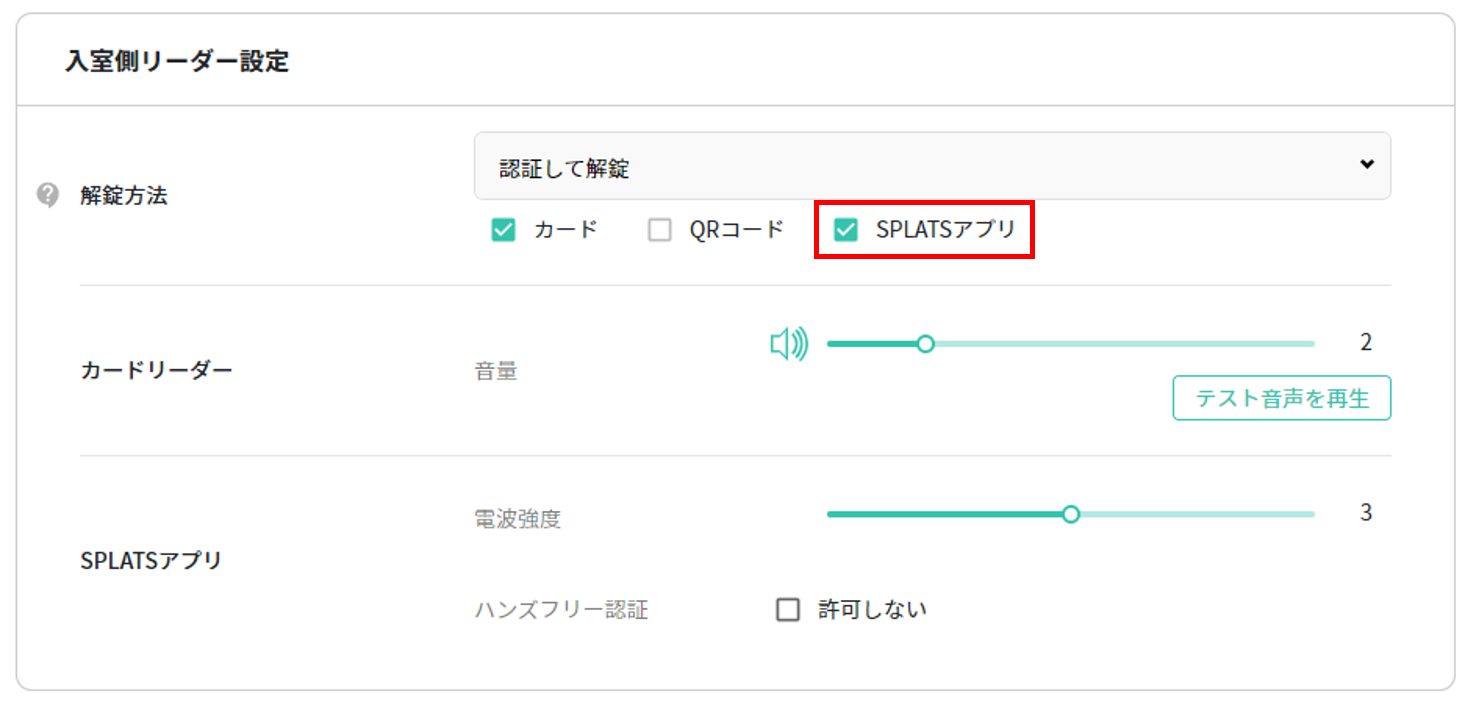Enable the QRコード checkbox
Image resolution: width=1476 pixels, height=705 pixels.
(660, 231)
